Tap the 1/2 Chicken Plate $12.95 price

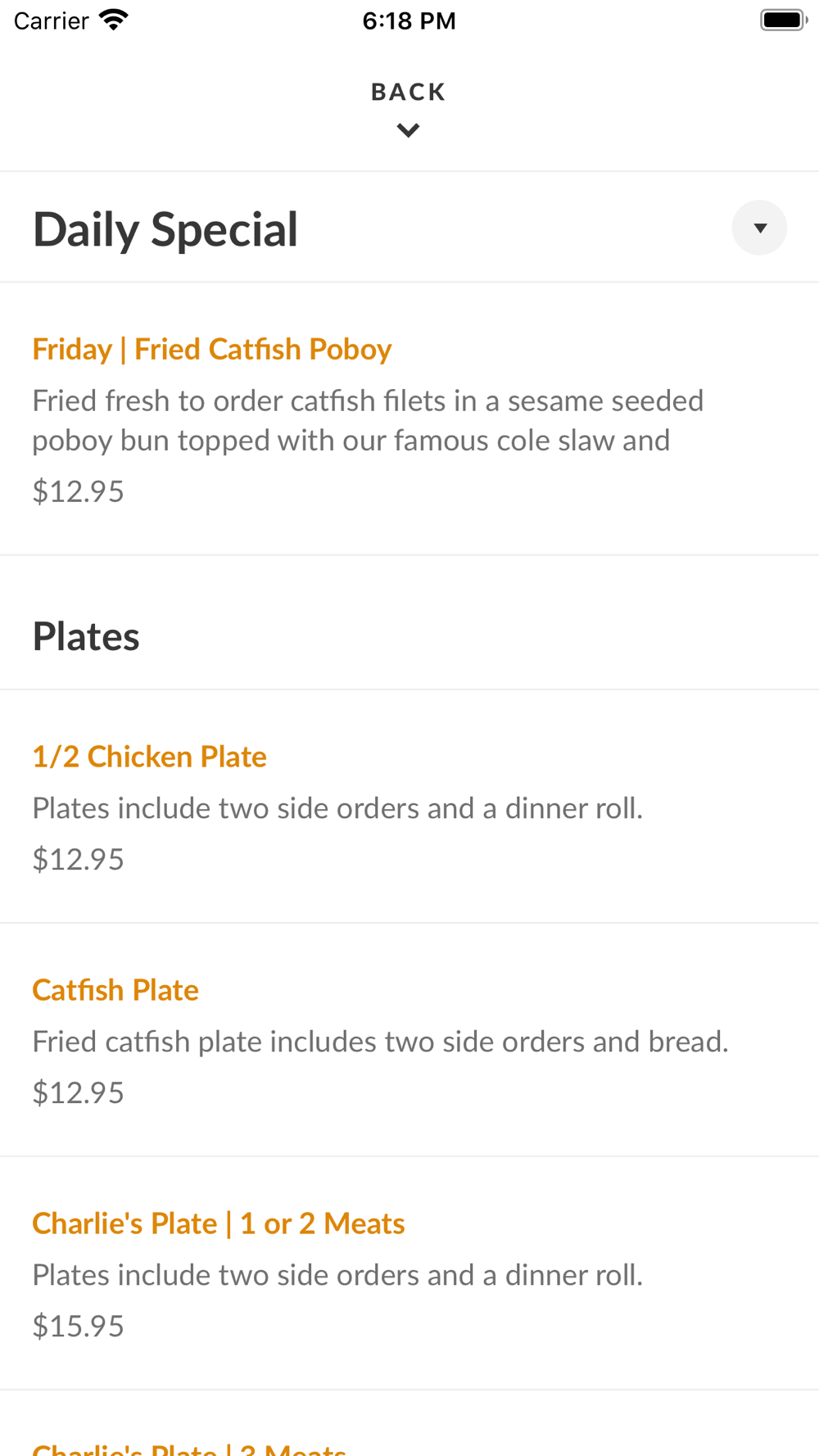click(x=79, y=859)
